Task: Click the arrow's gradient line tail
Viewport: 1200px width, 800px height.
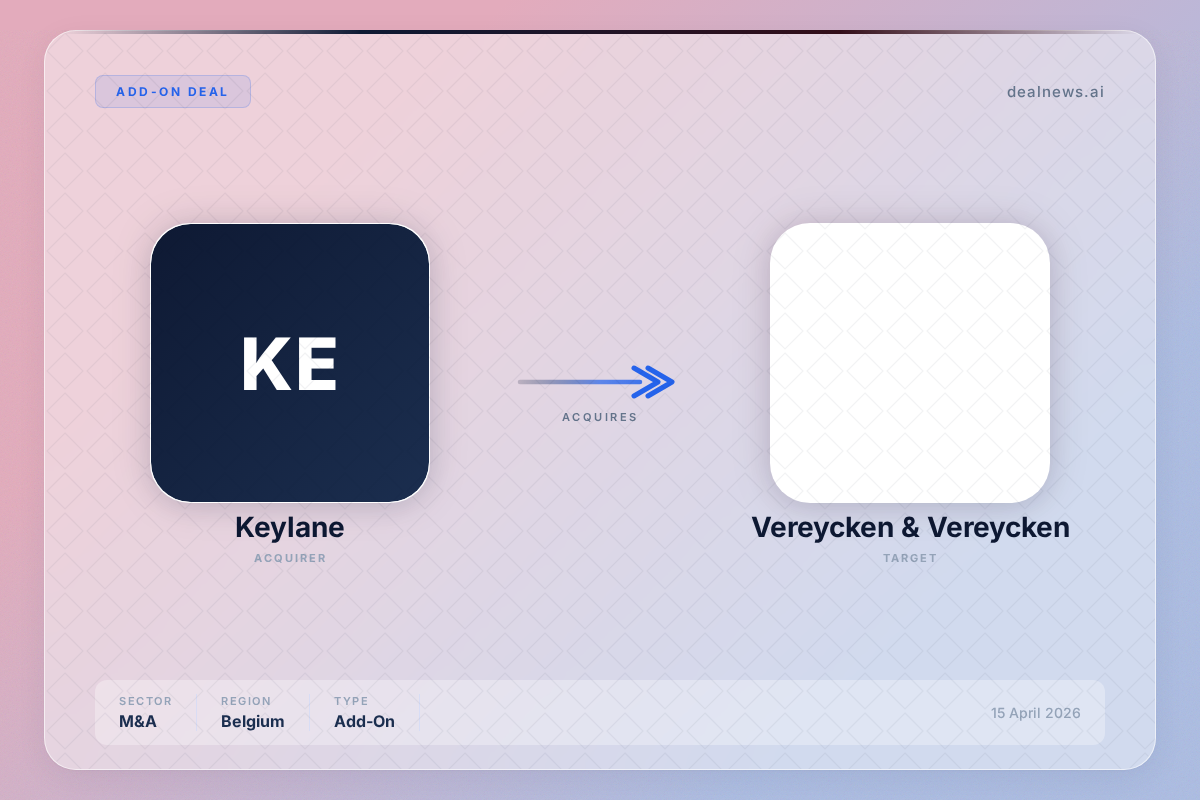Action: click(x=560, y=381)
